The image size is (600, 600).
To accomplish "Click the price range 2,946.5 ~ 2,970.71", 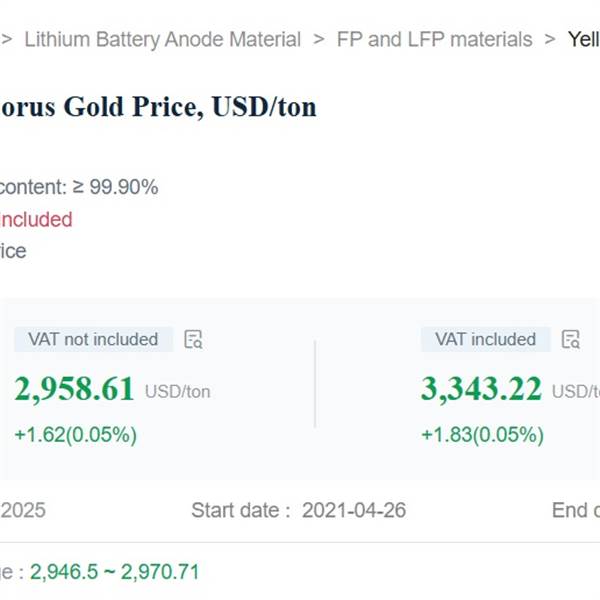I will (114, 572).
